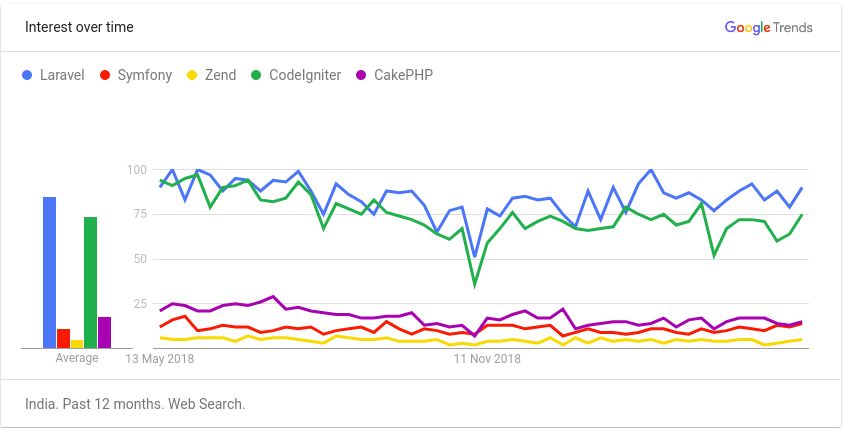Click the 13 May 2018 axis date
This screenshot has width=846, height=428.
160,358
